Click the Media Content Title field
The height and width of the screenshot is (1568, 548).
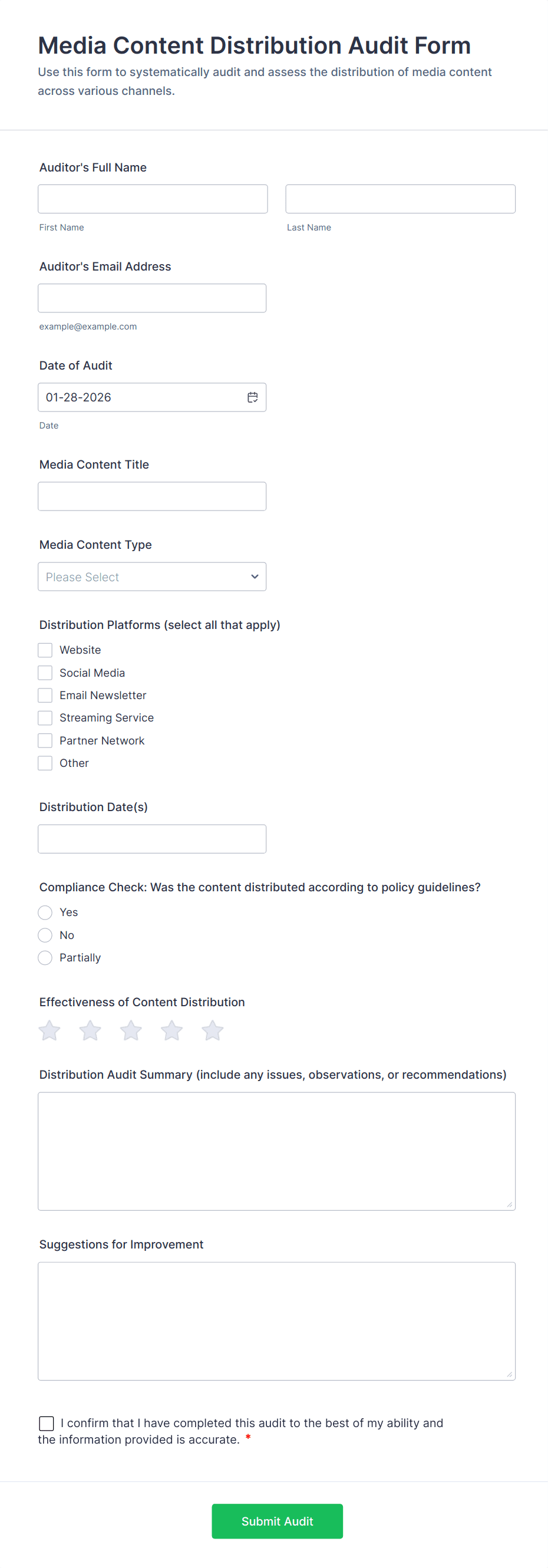[x=152, y=496]
